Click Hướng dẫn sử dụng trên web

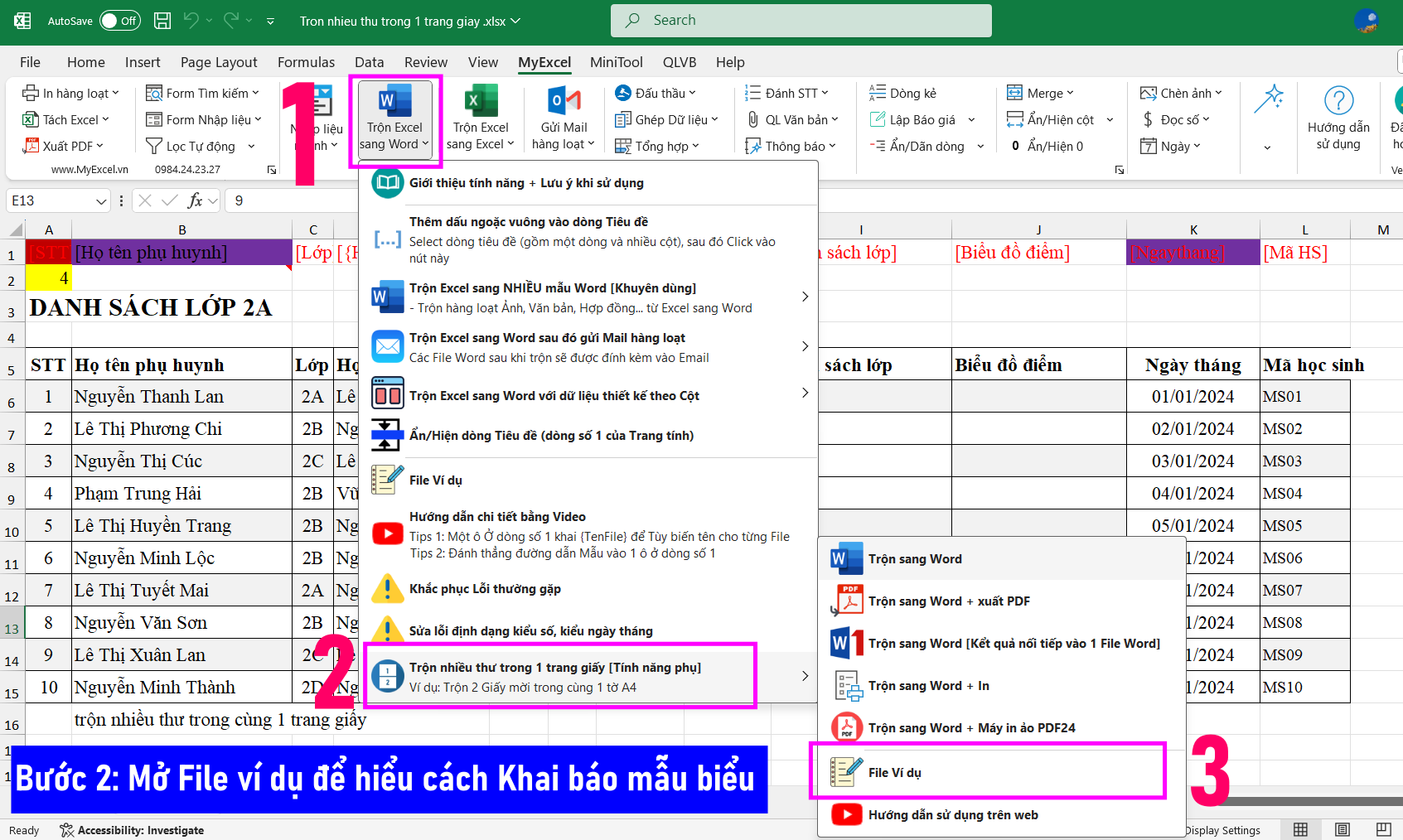click(952, 815)
